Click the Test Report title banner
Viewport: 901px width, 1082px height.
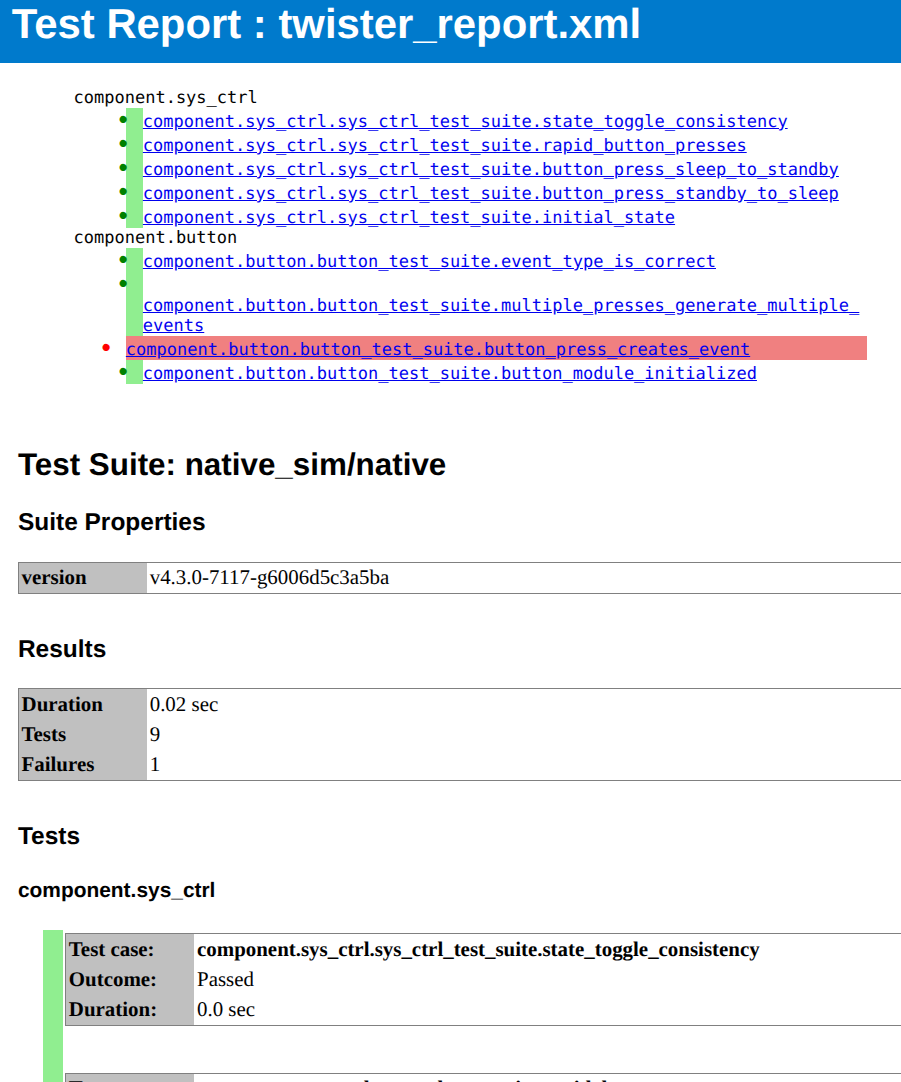pos(326,26)
